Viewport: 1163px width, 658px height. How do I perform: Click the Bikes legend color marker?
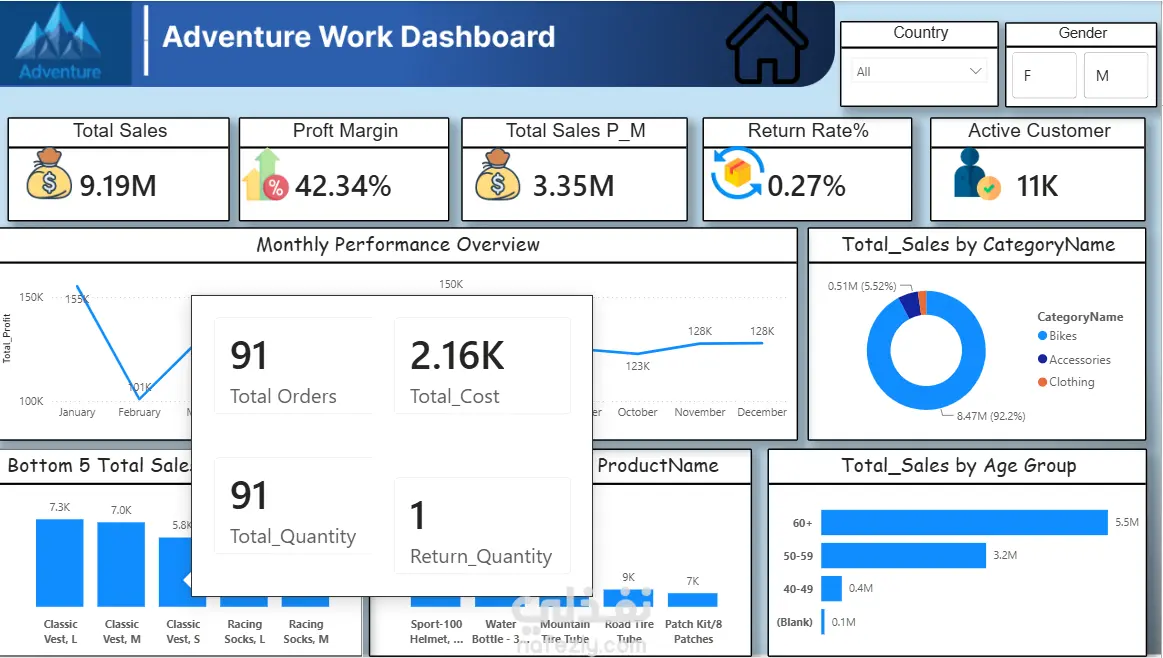click(x=1042, y=336)
